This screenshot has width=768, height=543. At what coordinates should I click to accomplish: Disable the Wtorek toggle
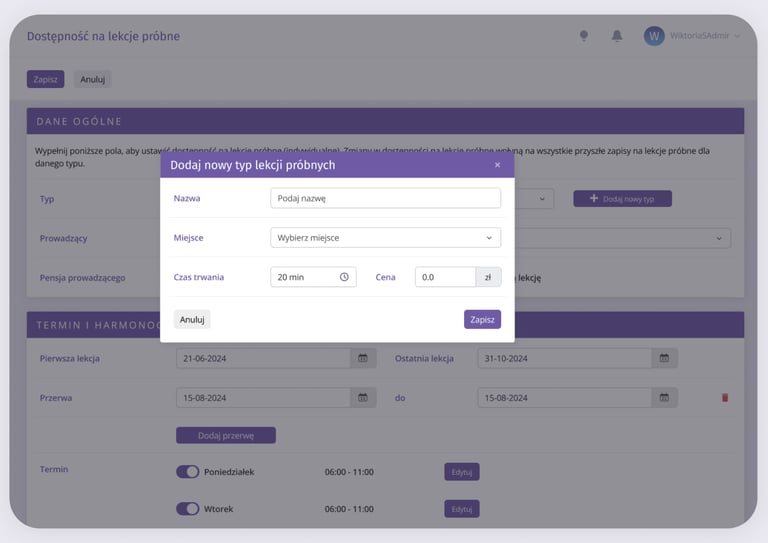(188, 509)
